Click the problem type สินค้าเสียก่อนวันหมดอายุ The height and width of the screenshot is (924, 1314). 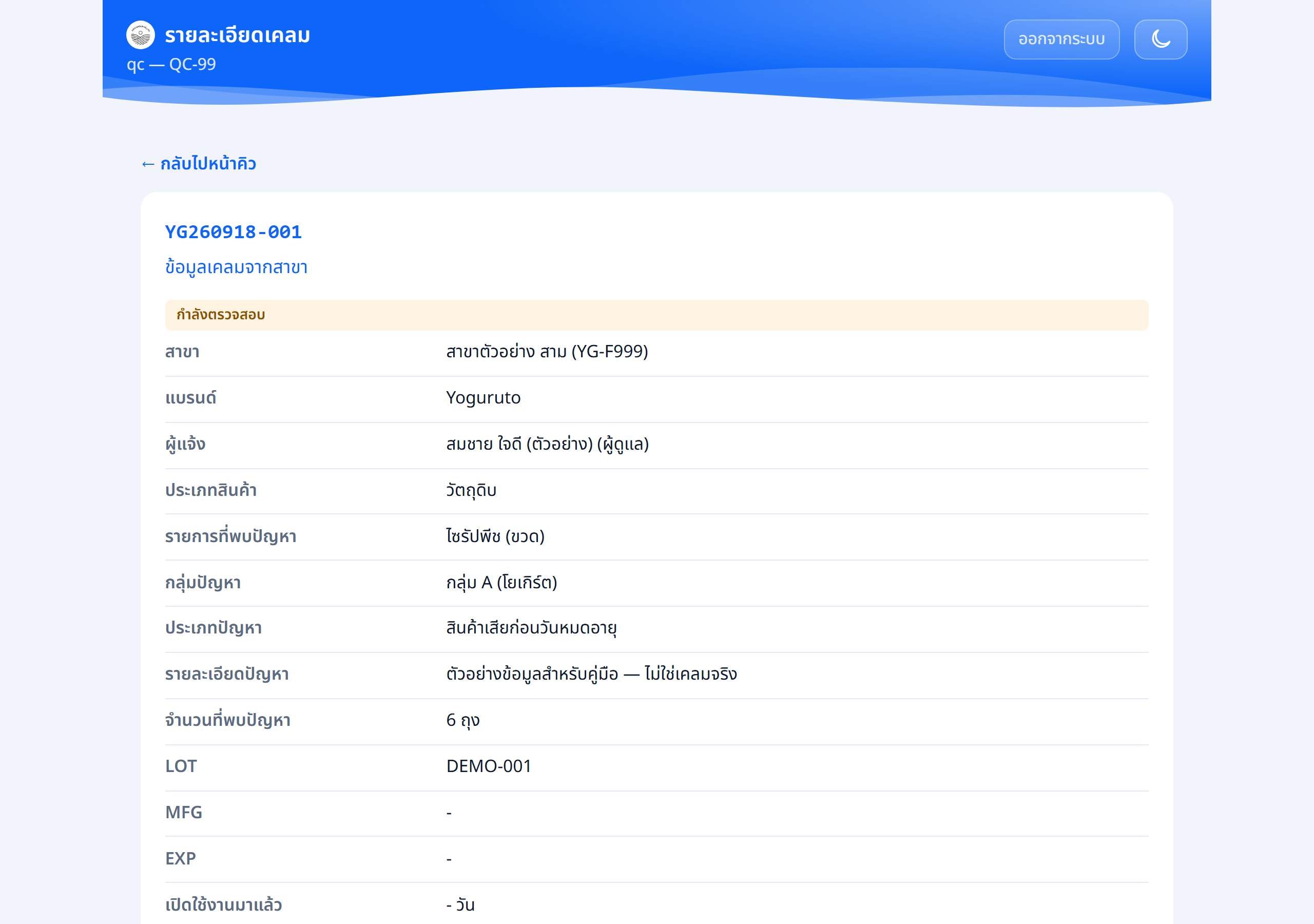[531, 629]
